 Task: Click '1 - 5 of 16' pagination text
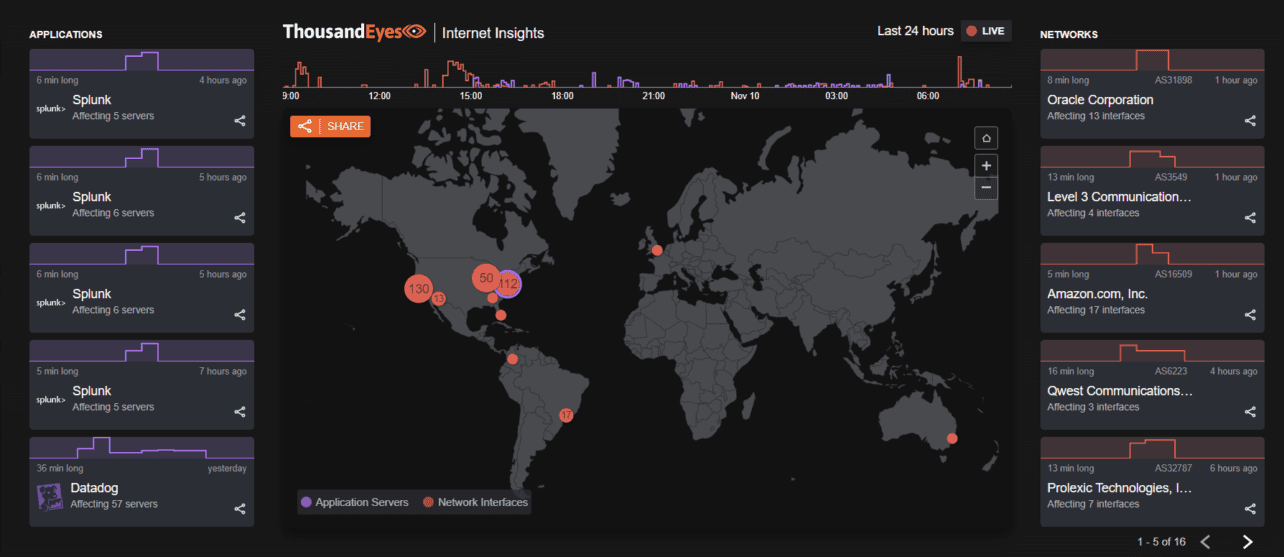1161,542
